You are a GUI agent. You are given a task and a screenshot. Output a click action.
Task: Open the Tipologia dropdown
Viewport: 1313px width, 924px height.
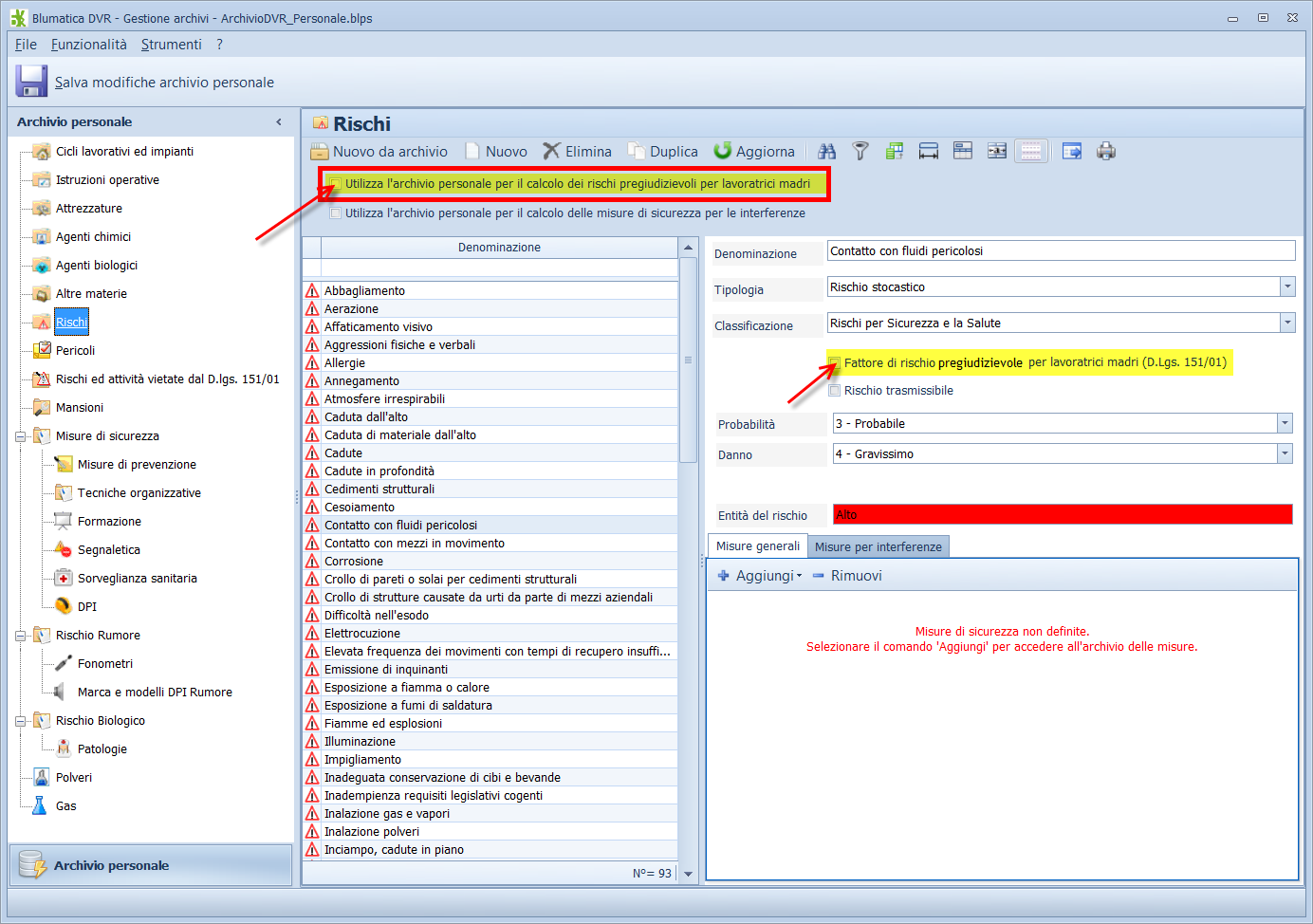pyautogui.click(x=1287, y=286)
